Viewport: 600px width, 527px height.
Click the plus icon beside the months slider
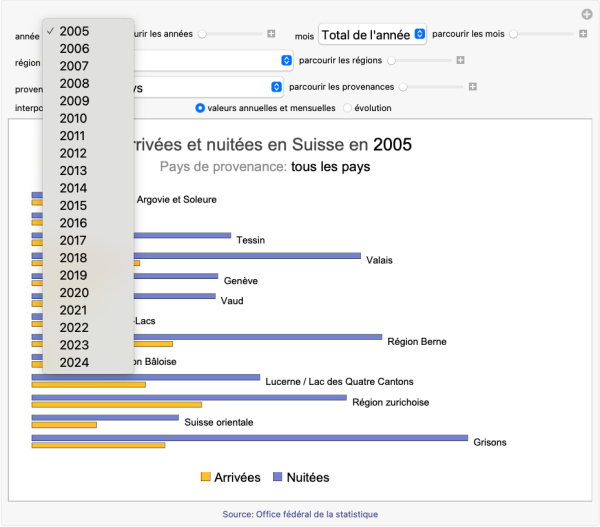pos(583,34)
